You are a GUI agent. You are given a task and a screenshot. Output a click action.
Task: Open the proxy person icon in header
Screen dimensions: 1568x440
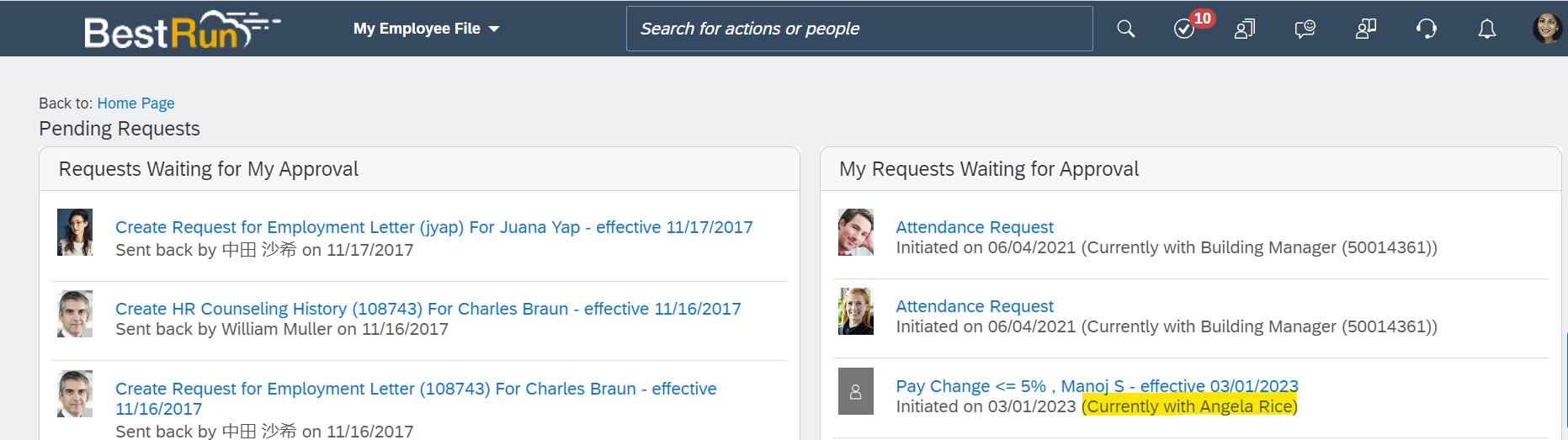[x=1244, y=29]
